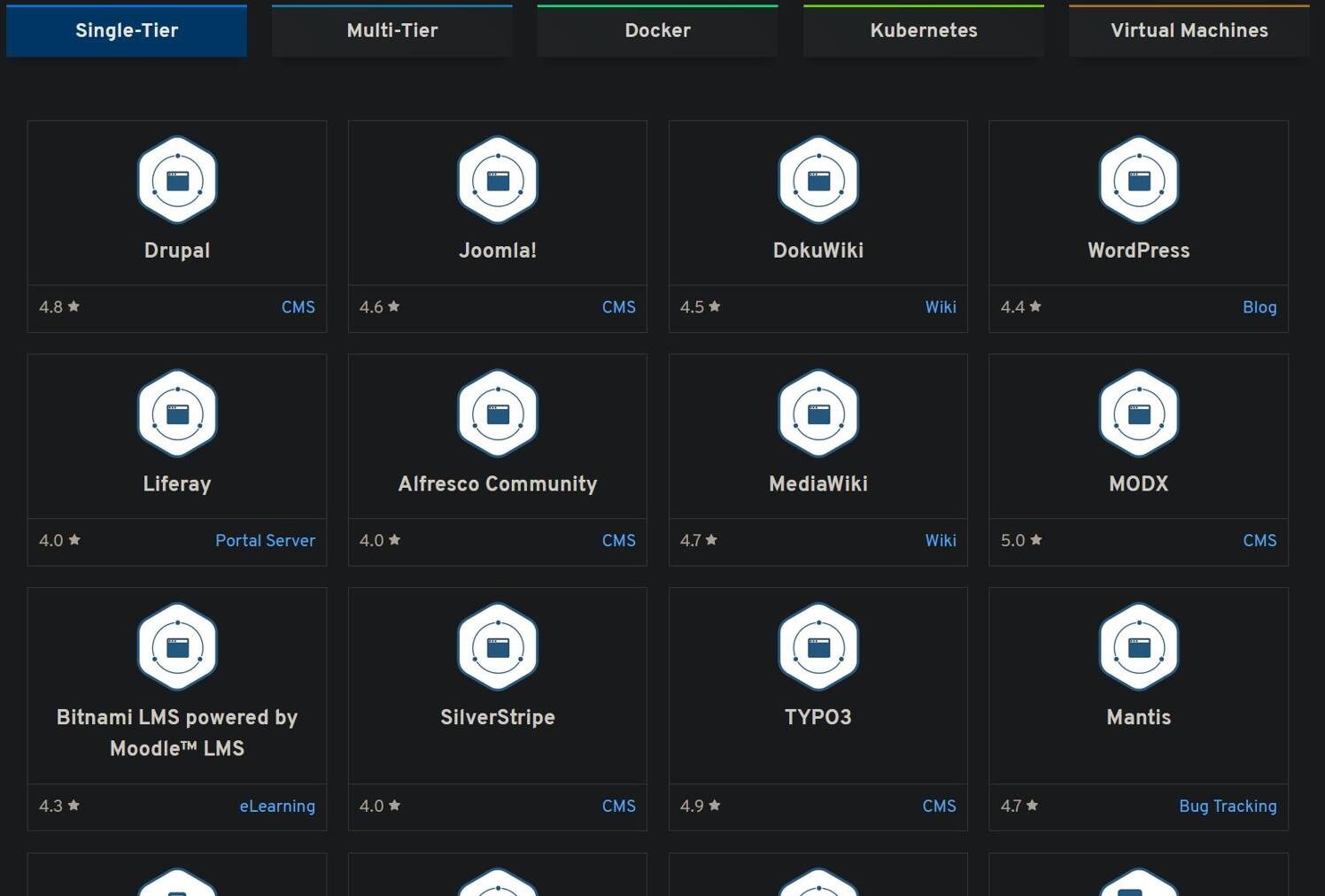
Task: Switch to the Kubernetes tab
Action: click(924, 30)
